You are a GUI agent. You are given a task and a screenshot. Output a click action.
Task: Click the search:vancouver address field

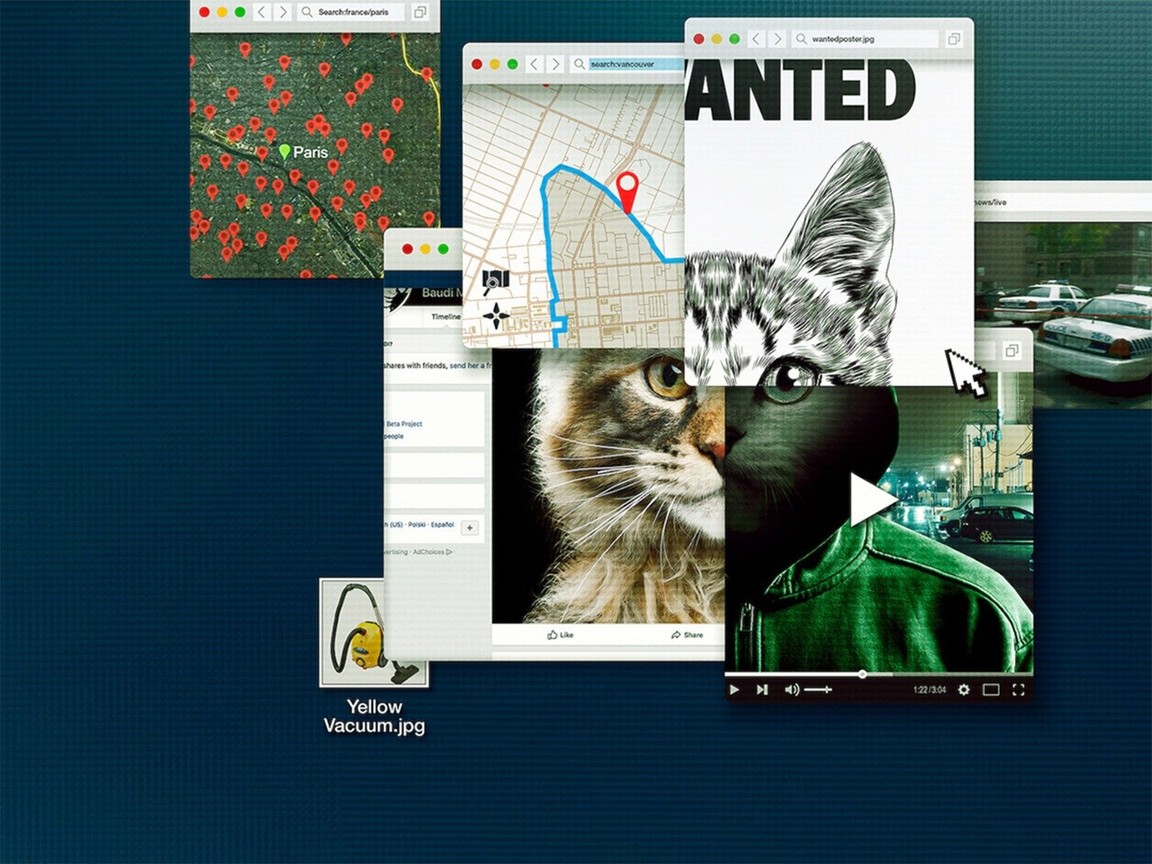pos(634,64)
